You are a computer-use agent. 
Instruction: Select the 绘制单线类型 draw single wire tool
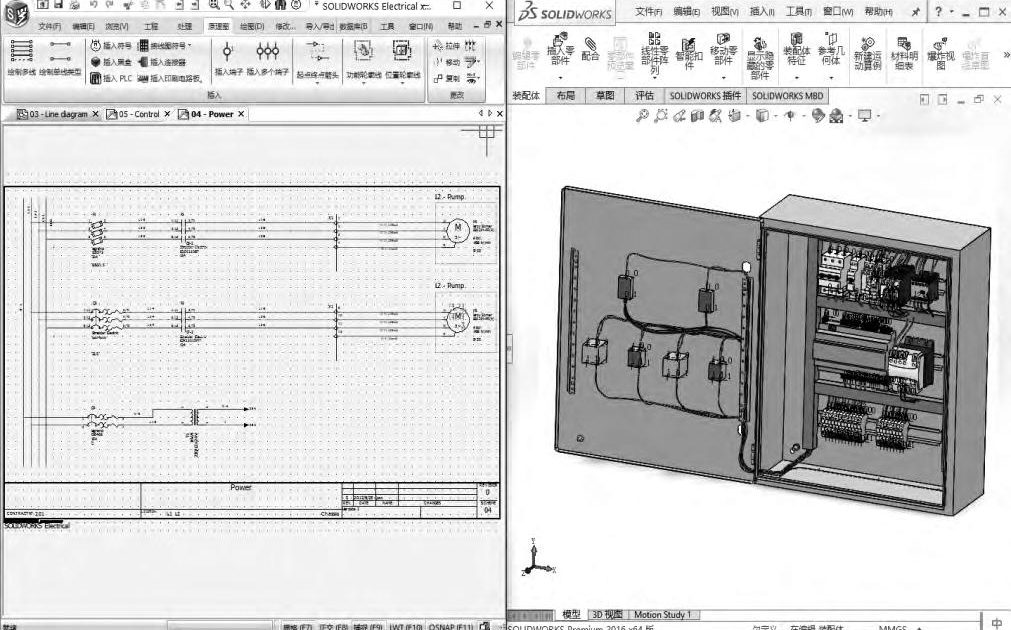click(61, 57)
